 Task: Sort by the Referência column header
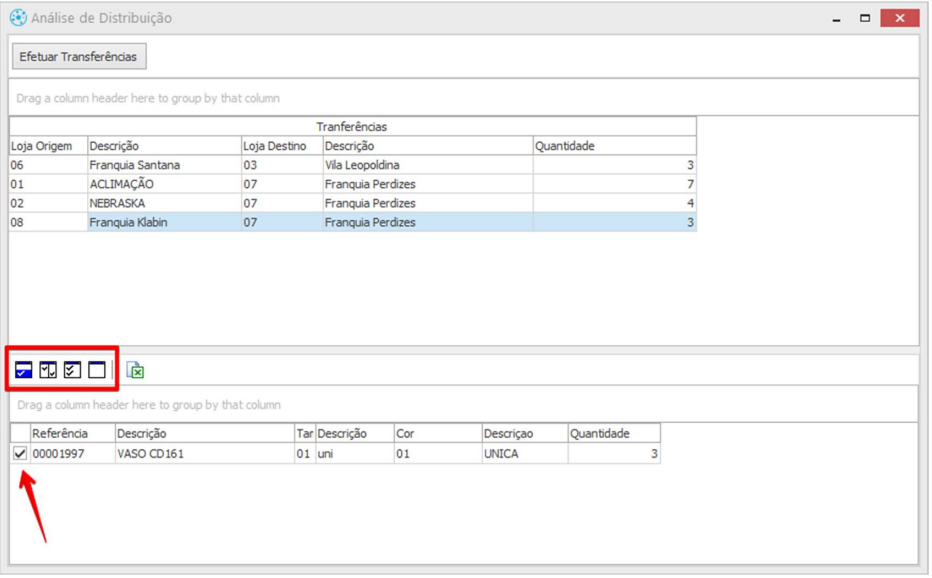point(73,434)
